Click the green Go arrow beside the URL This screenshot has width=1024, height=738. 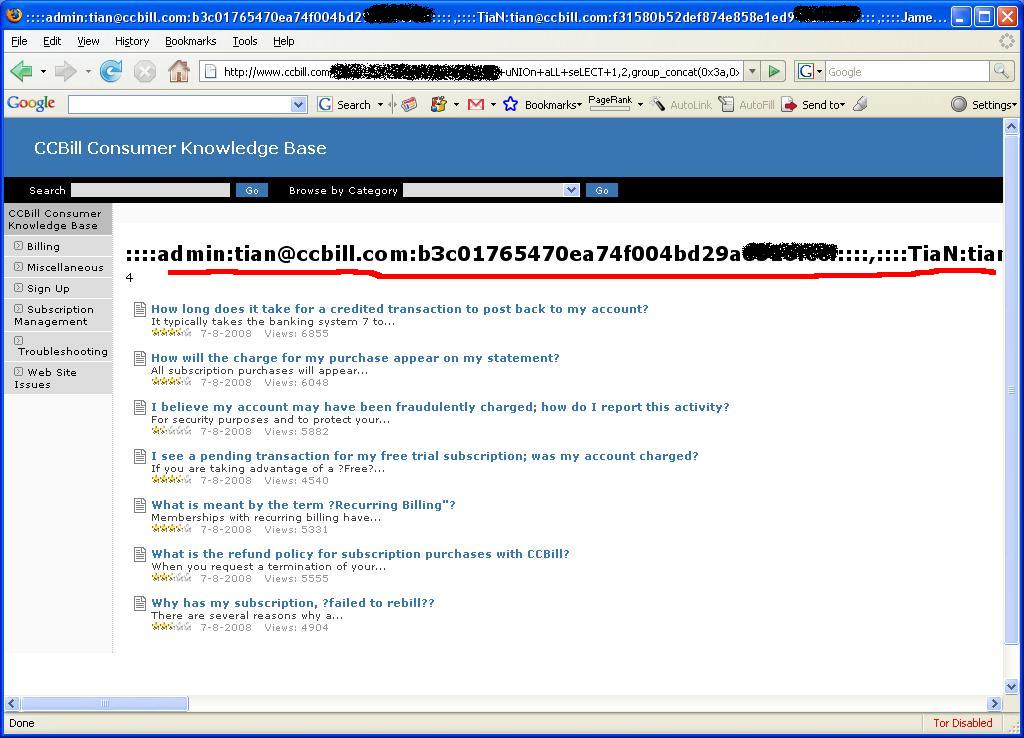coord(774,71)
